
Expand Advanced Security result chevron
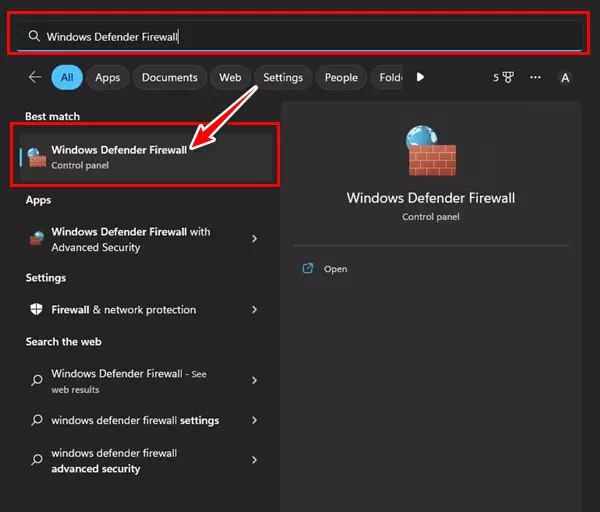pyautogui.click(x=254, y=239)
